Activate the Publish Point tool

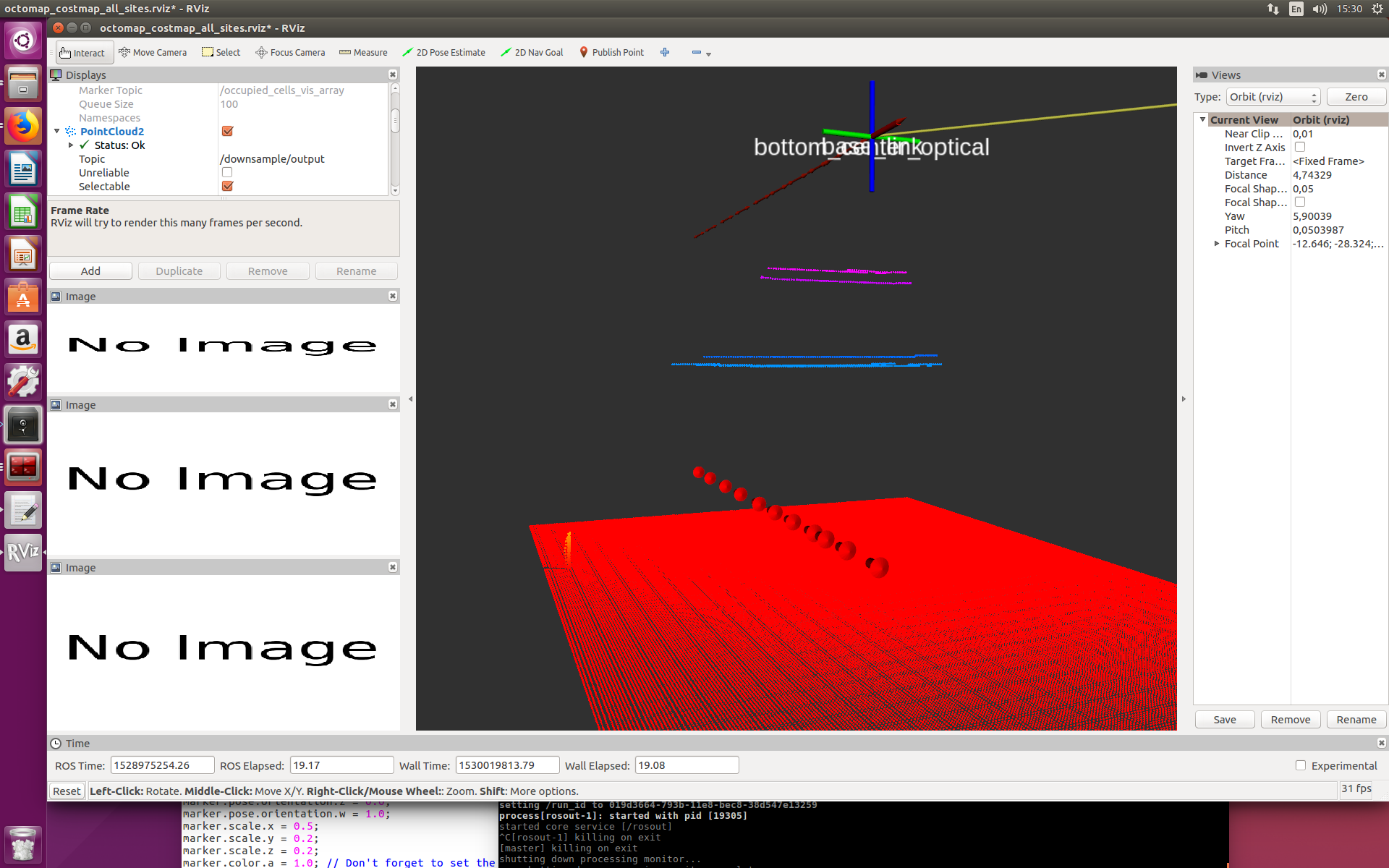[x=611, y=52]
